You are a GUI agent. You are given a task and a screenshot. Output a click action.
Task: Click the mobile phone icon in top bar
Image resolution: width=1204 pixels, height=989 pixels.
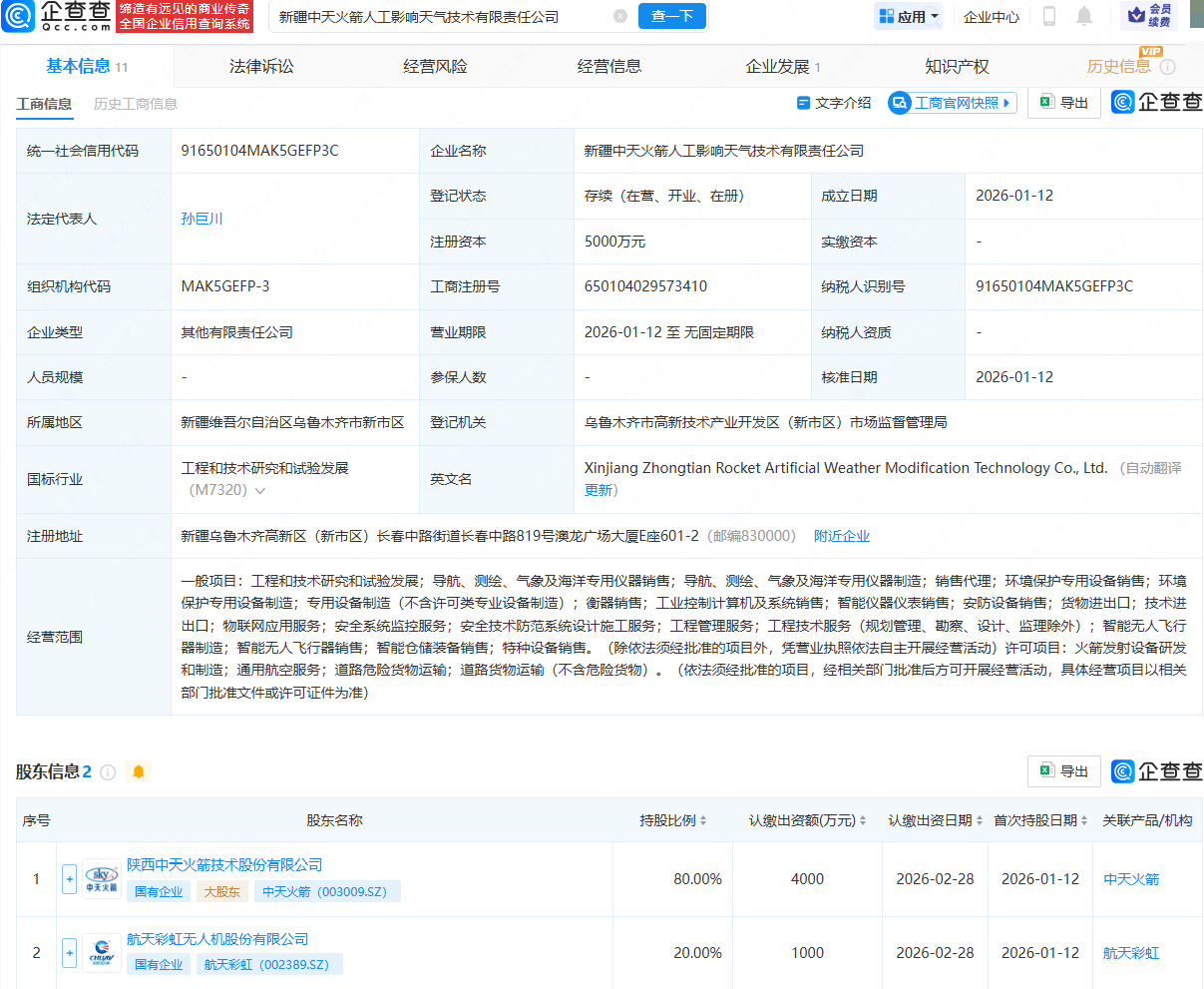coord(1051,17)
